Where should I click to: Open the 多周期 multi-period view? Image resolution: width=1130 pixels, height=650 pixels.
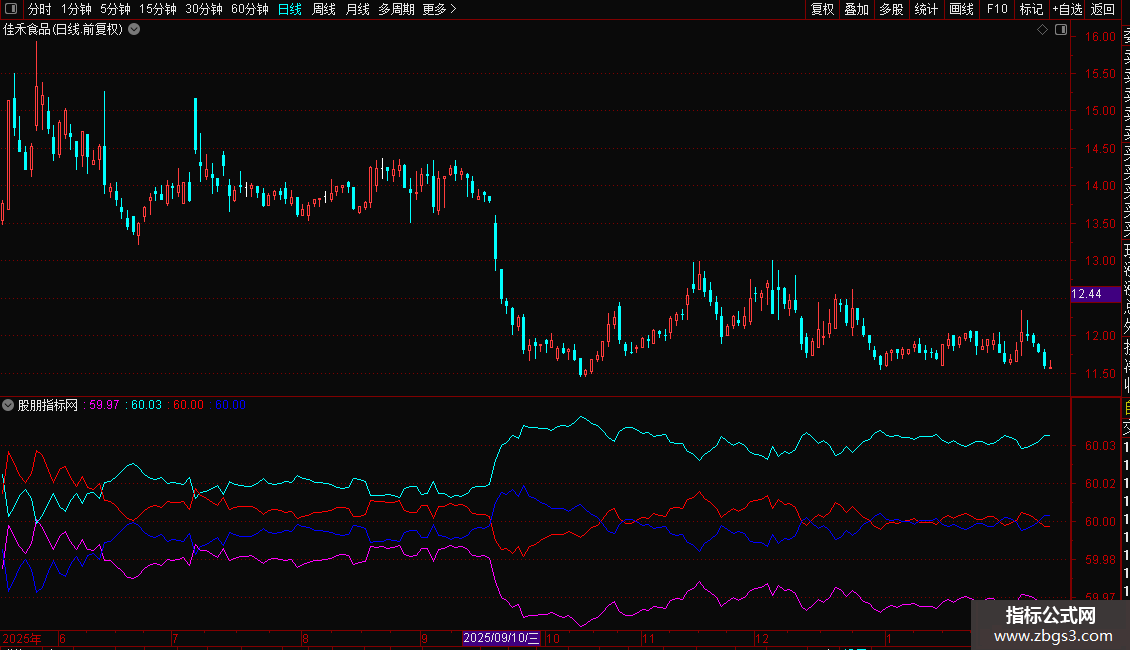pyautogui.click(x=396, y=9)
